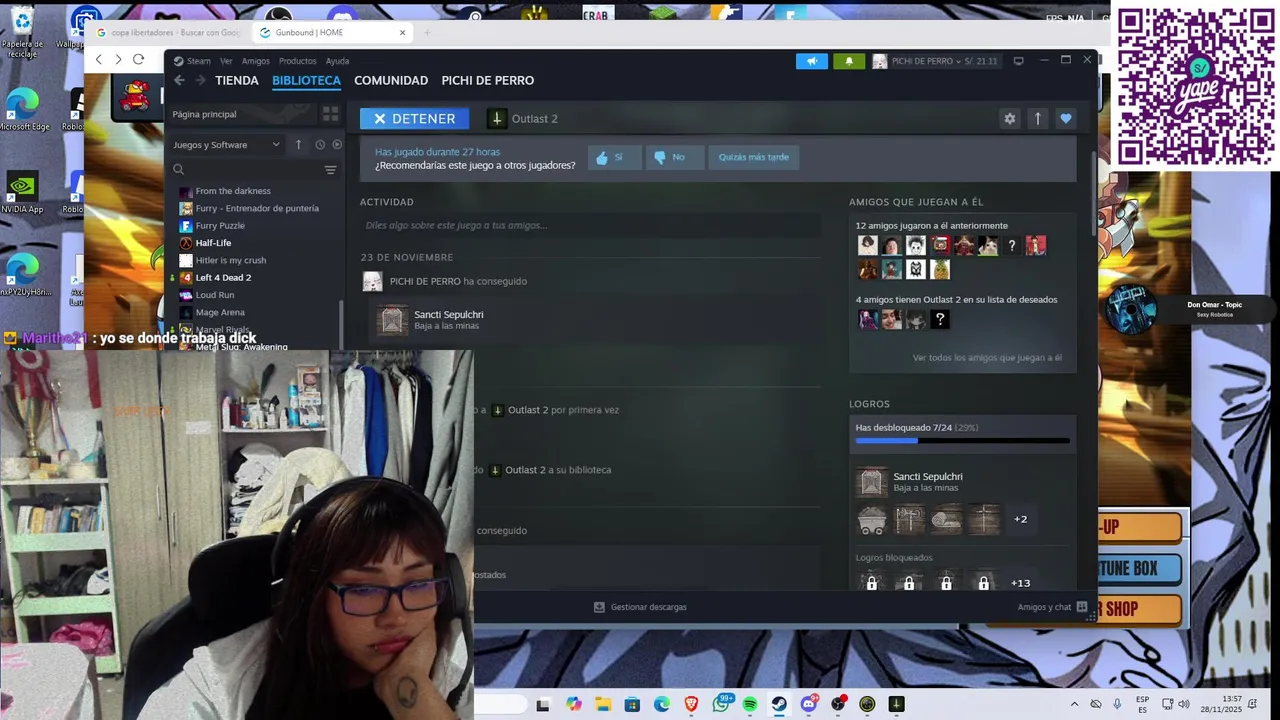The image size is (1280, 720).
Task: Choose Quizás más tarde
Action: (x=754, y=157)
